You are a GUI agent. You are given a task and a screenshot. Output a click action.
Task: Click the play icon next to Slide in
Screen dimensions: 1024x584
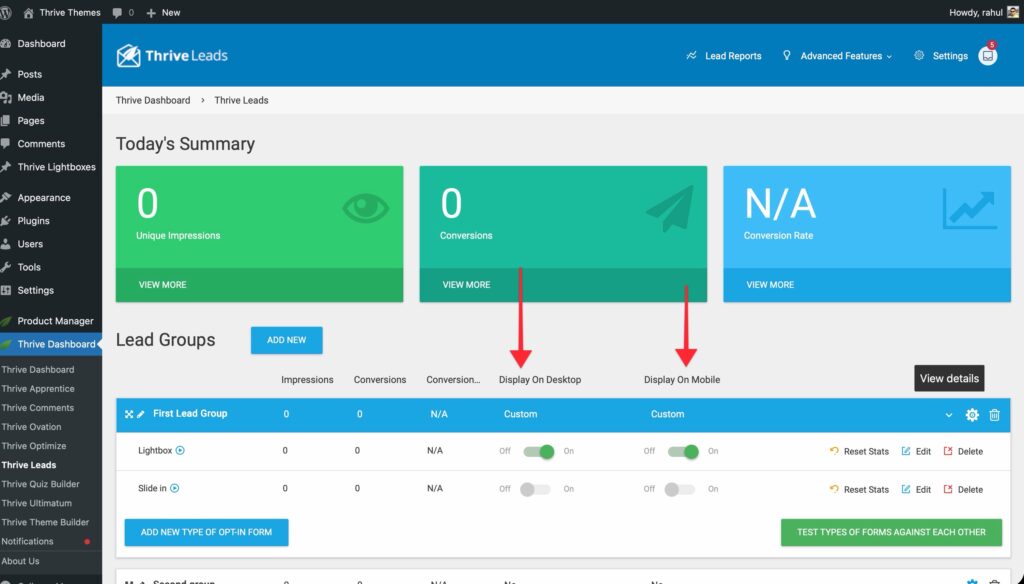pyautogui.click(x=175, y=489)
